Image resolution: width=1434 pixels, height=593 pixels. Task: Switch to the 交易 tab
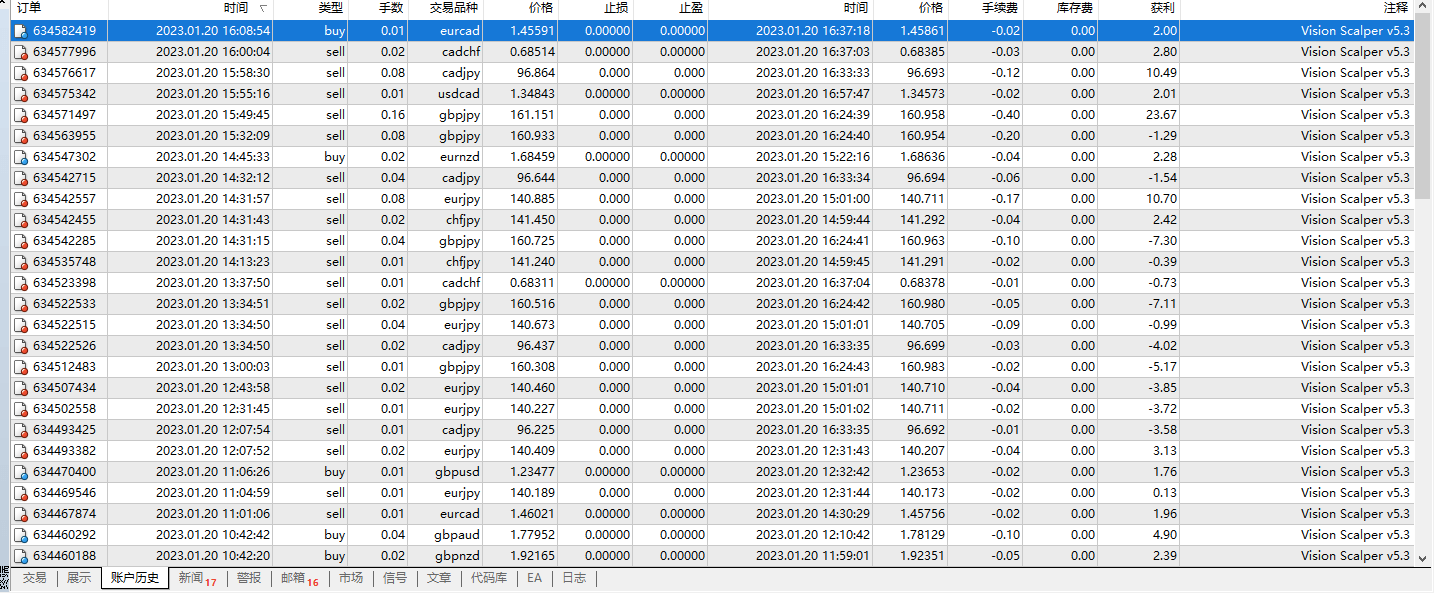(x=36, y=578)
